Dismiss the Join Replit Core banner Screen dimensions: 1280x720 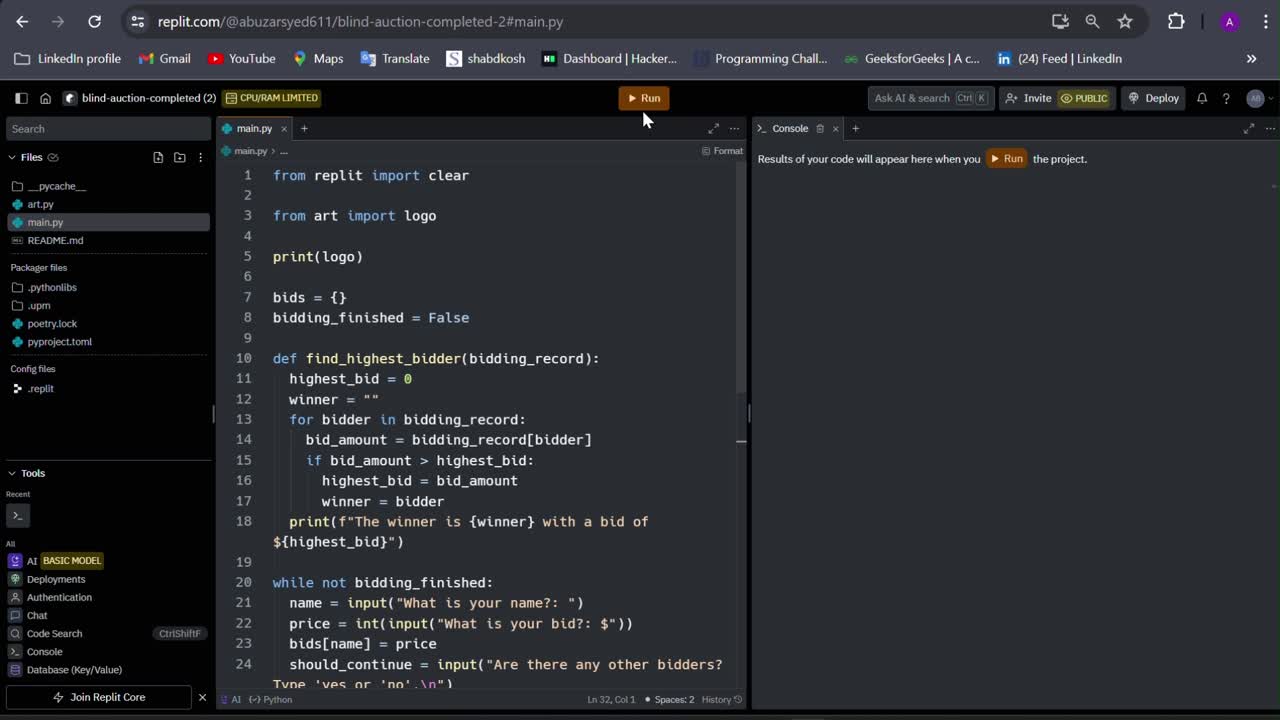(x=202, y=697)
